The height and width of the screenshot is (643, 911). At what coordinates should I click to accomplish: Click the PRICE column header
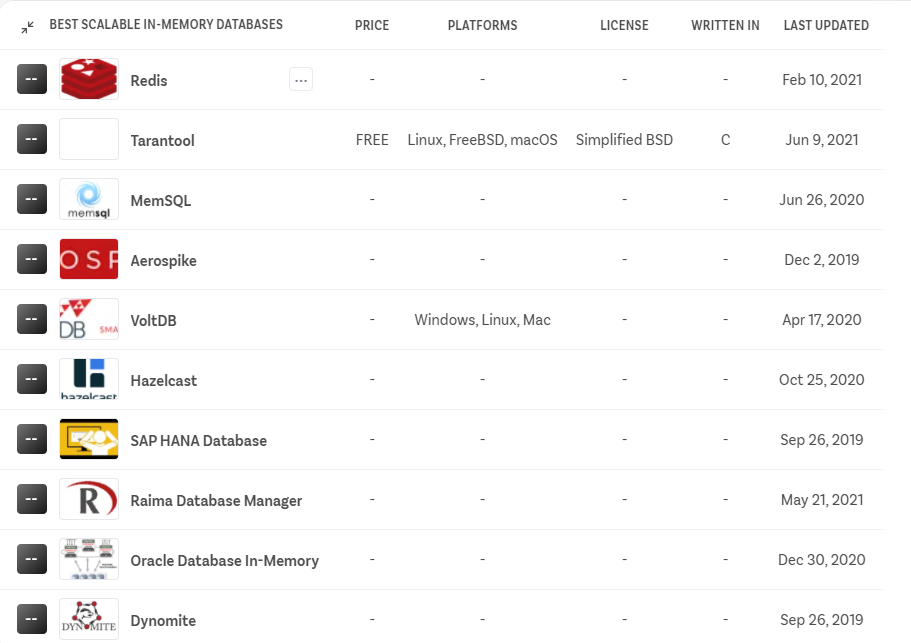tap(372, 26)
